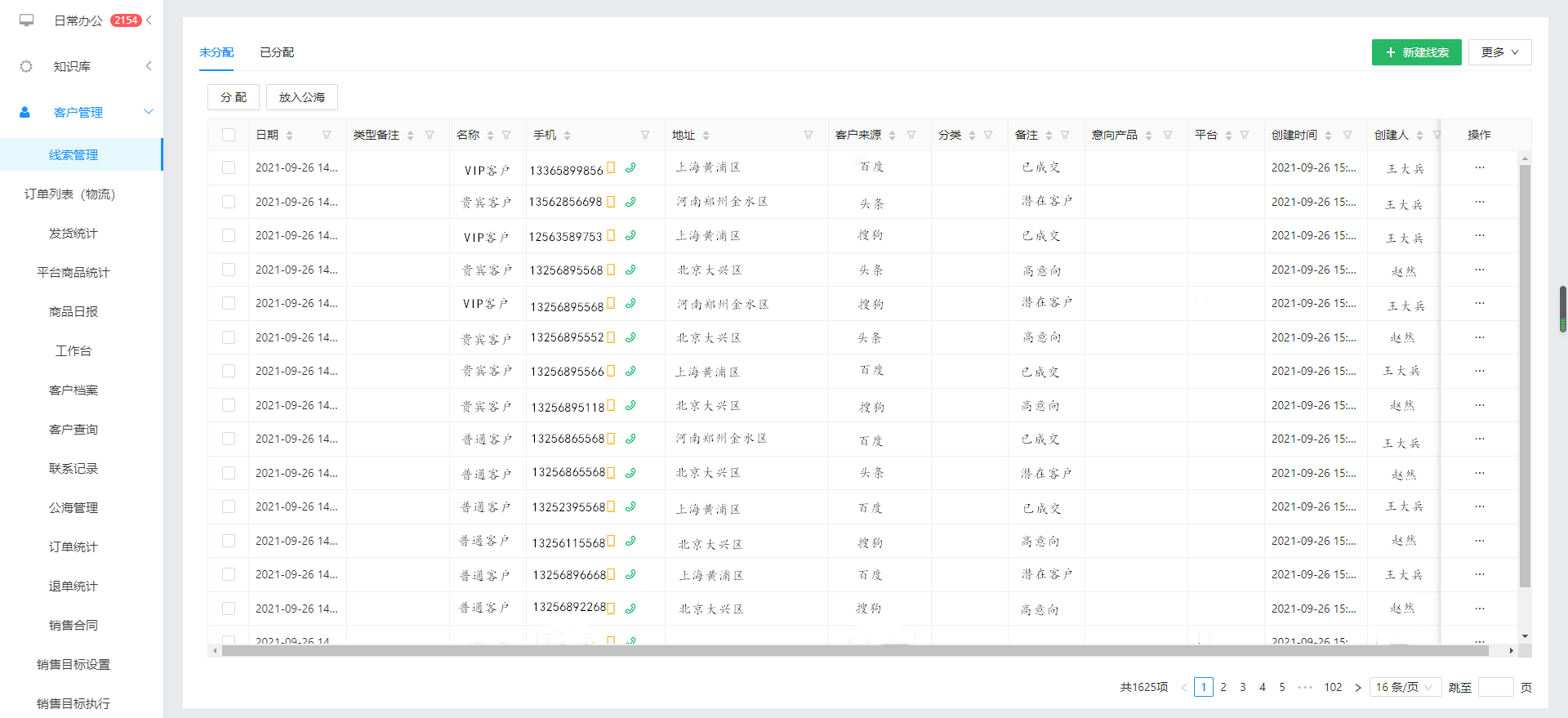Image resolution: width=1568 pixels, height=718 pixels.
Task: Check the row with phone 13562856698
Action: [x=229, y=202]
